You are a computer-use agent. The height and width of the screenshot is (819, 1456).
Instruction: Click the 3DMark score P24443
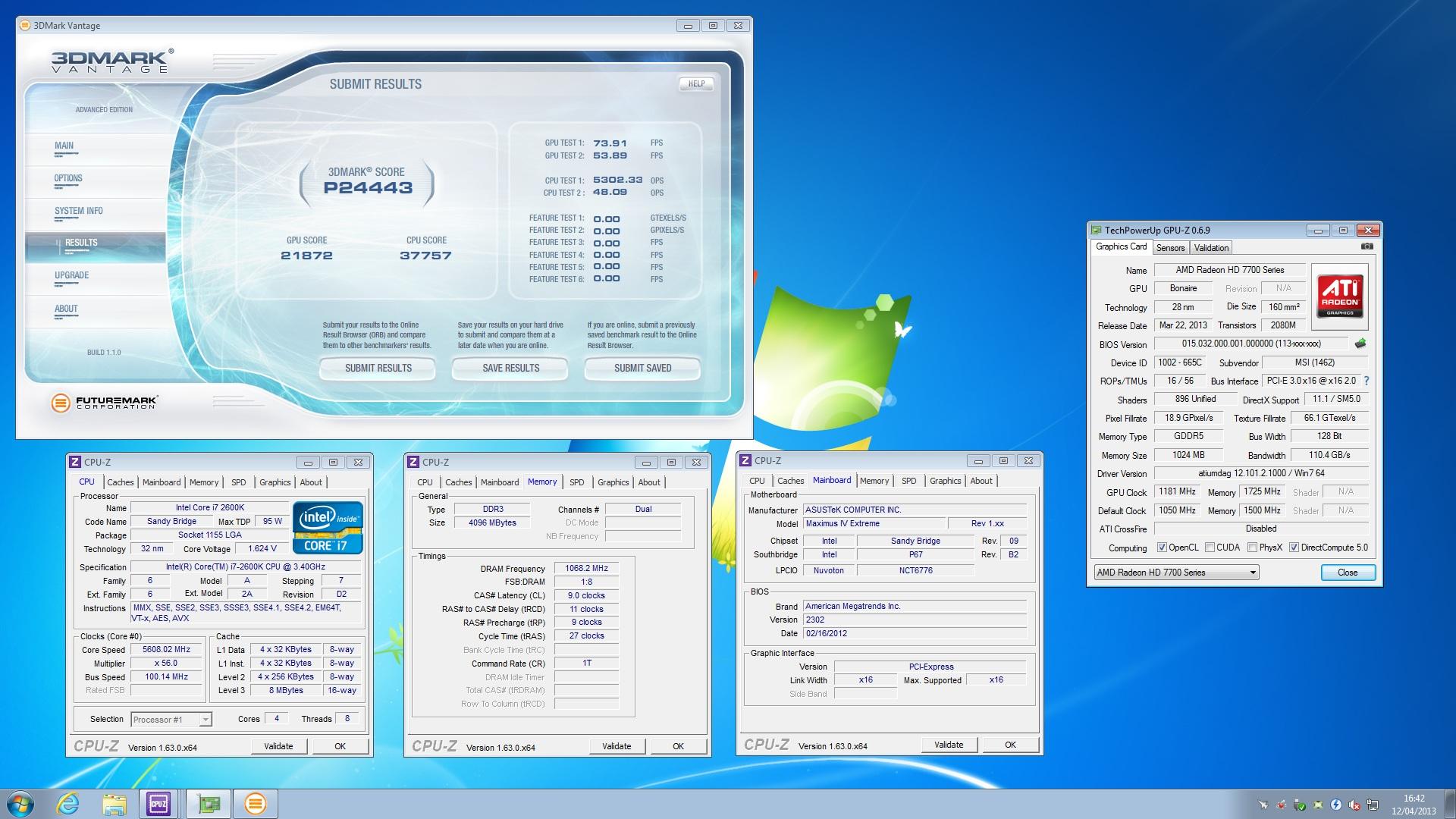click(x=368, y=188)
